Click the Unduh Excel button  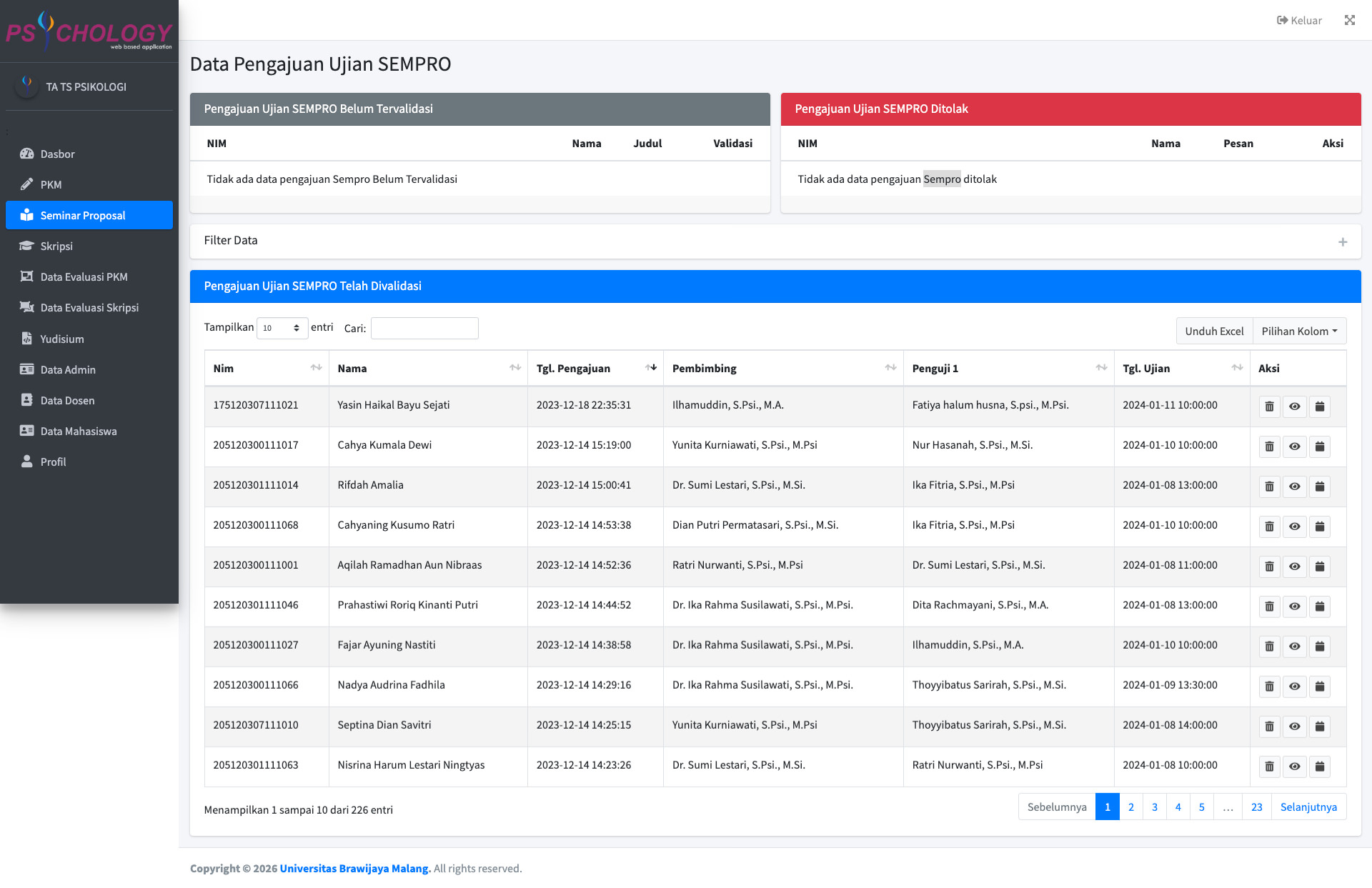pos(1213,331)
